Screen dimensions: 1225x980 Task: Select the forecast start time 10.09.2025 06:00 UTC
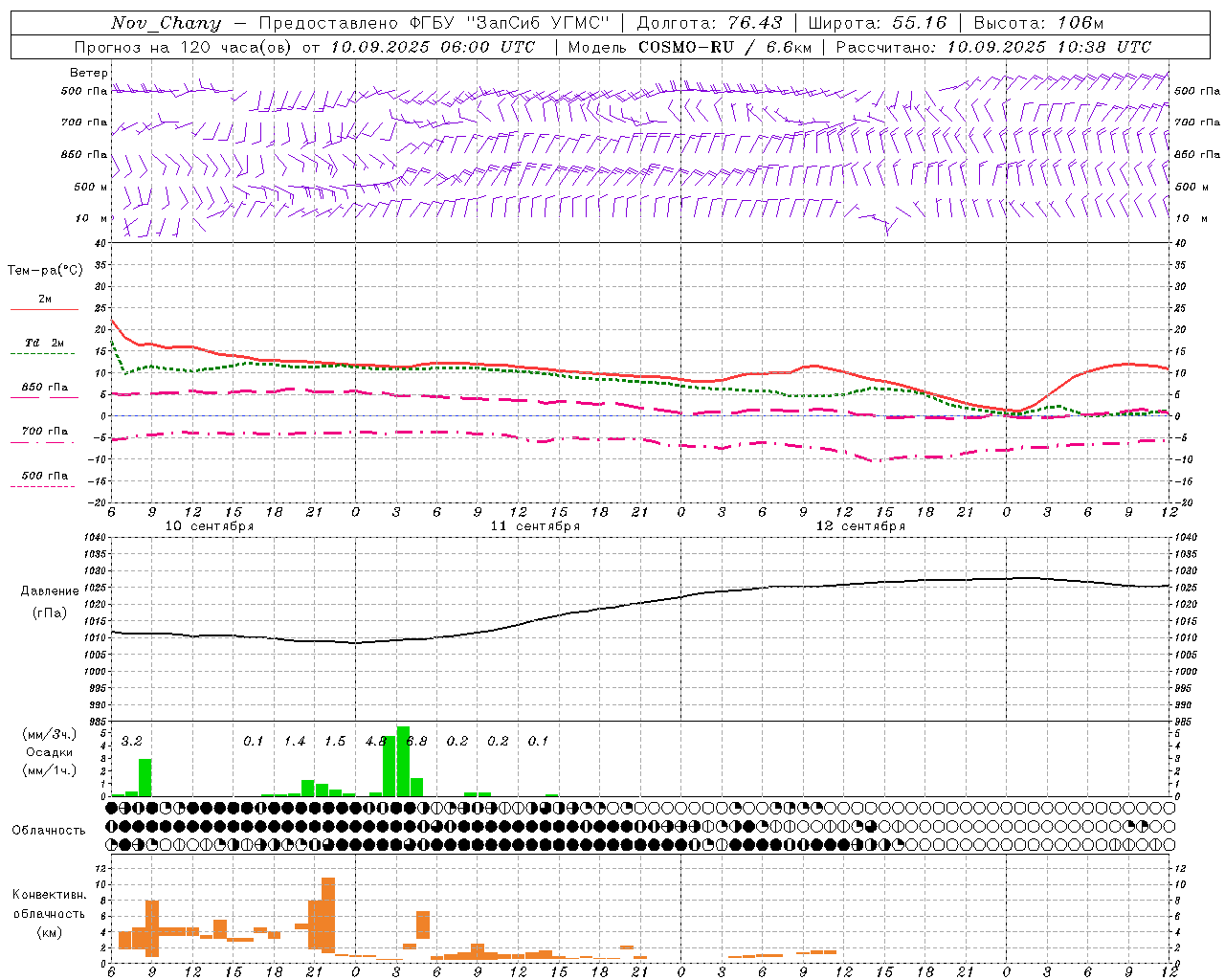coord(434,47)
